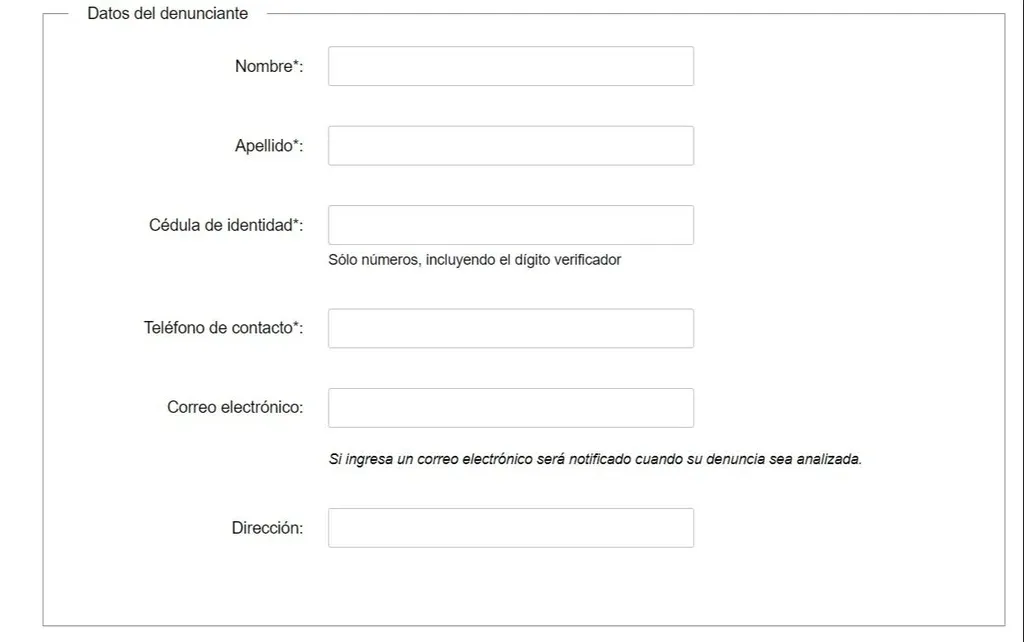Click the Teléfono de contacto field
The image size is (1024, 642).
point(510,328)
